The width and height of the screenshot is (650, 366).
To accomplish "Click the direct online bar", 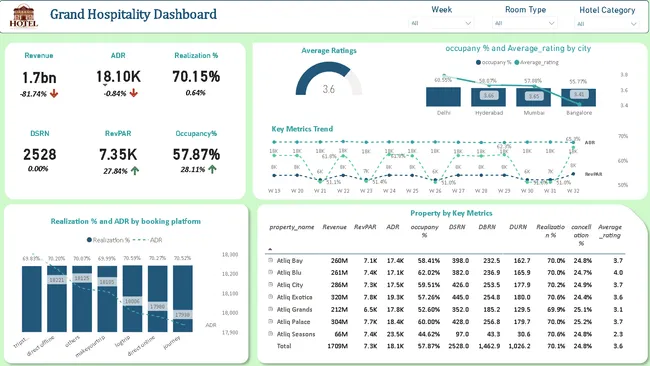I will 158,299.
